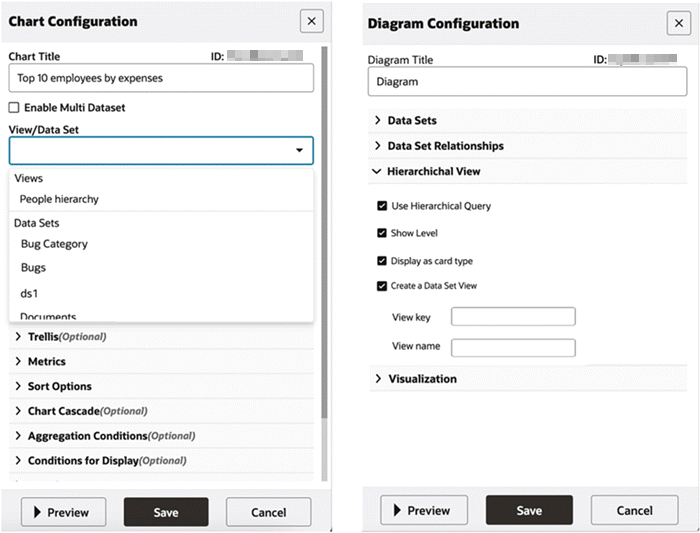Uncheck Use Hierarchical Query
The image size is (700, 533).
[x=381, y=206]
